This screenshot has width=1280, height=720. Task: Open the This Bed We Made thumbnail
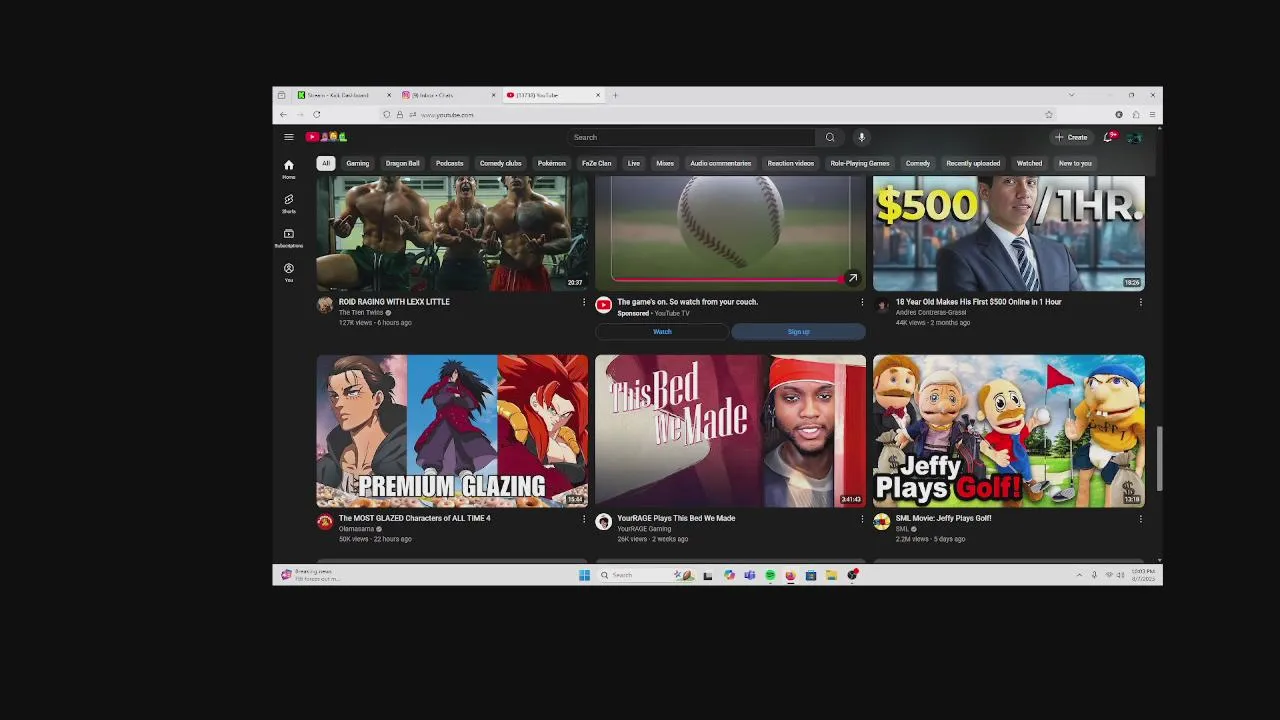tap(730, 431)
